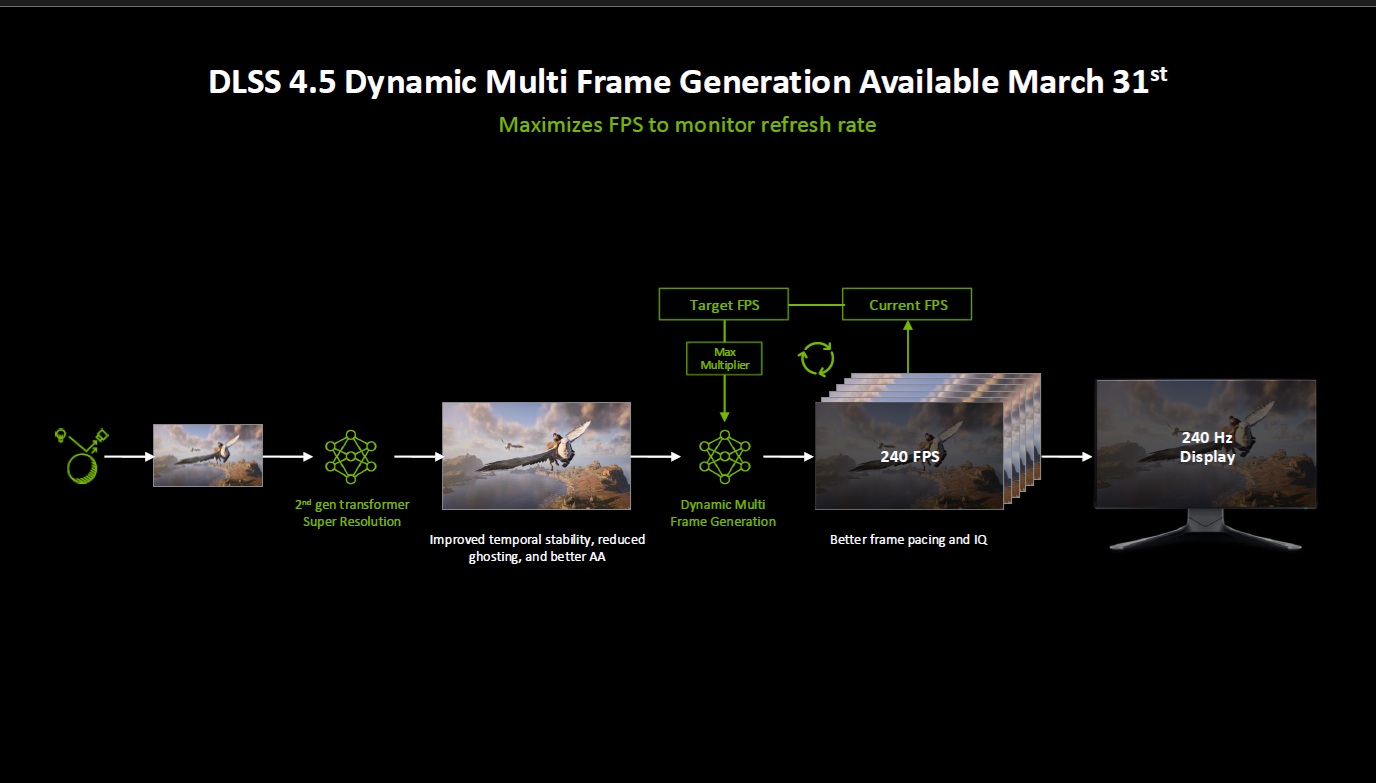Click the 240 Hz Display monitor

1206,450
